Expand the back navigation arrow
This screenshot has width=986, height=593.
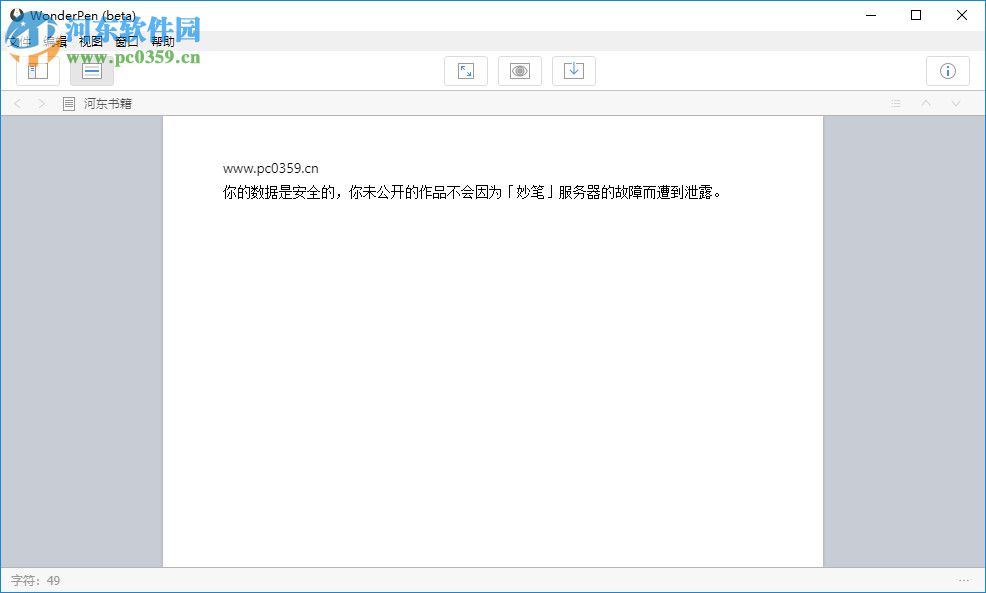click(x=17, y=103)
